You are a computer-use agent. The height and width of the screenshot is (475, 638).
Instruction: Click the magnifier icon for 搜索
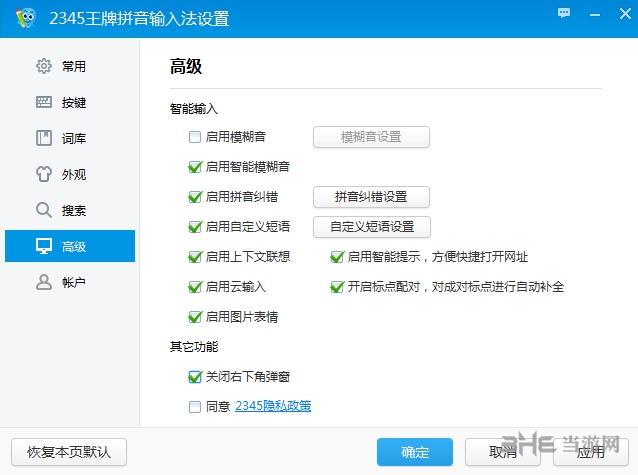(x=44, y=210)
